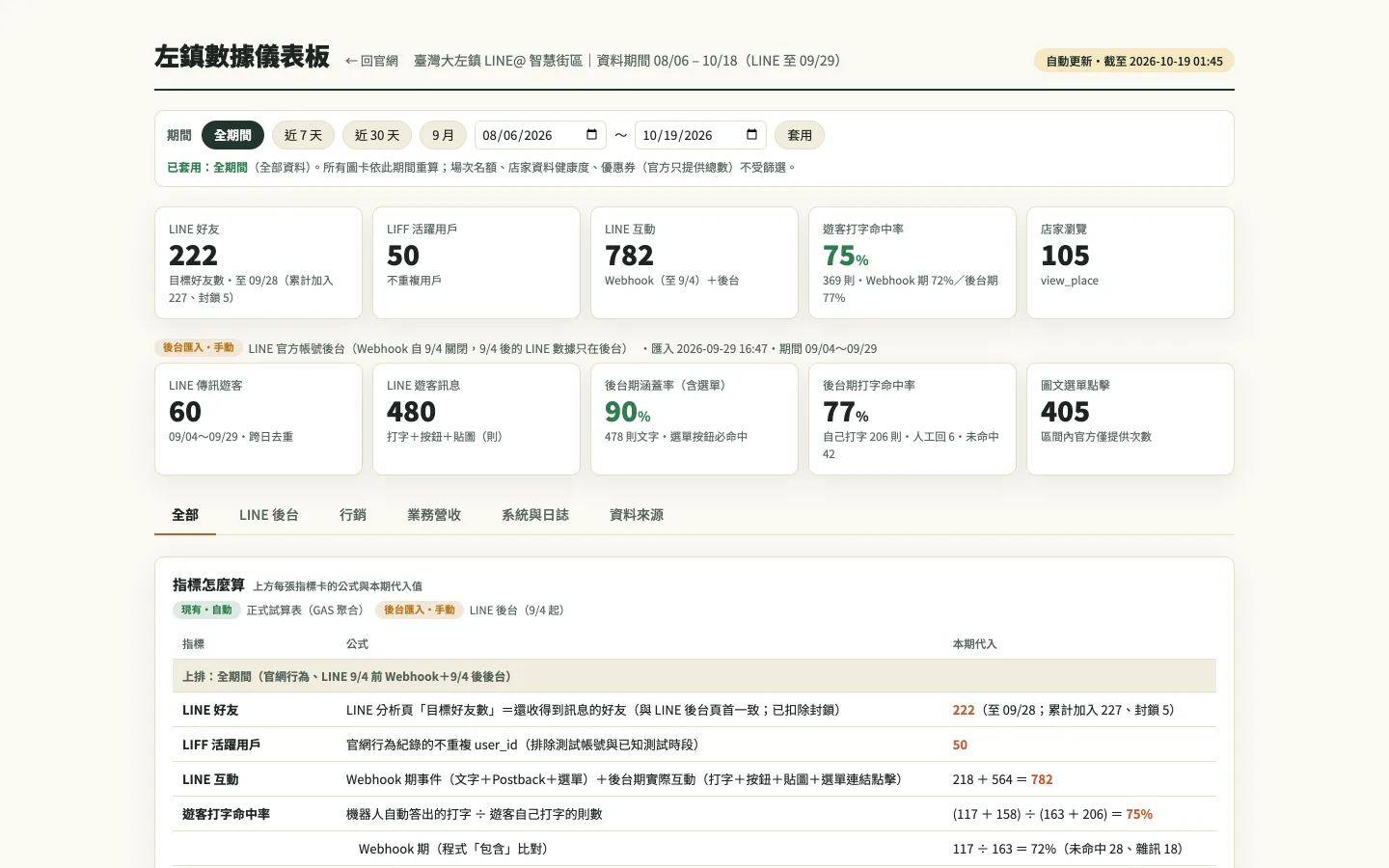Select the LIFF 活躍用戶 row label in table
1389x868 pixels.
coord(221,745)
